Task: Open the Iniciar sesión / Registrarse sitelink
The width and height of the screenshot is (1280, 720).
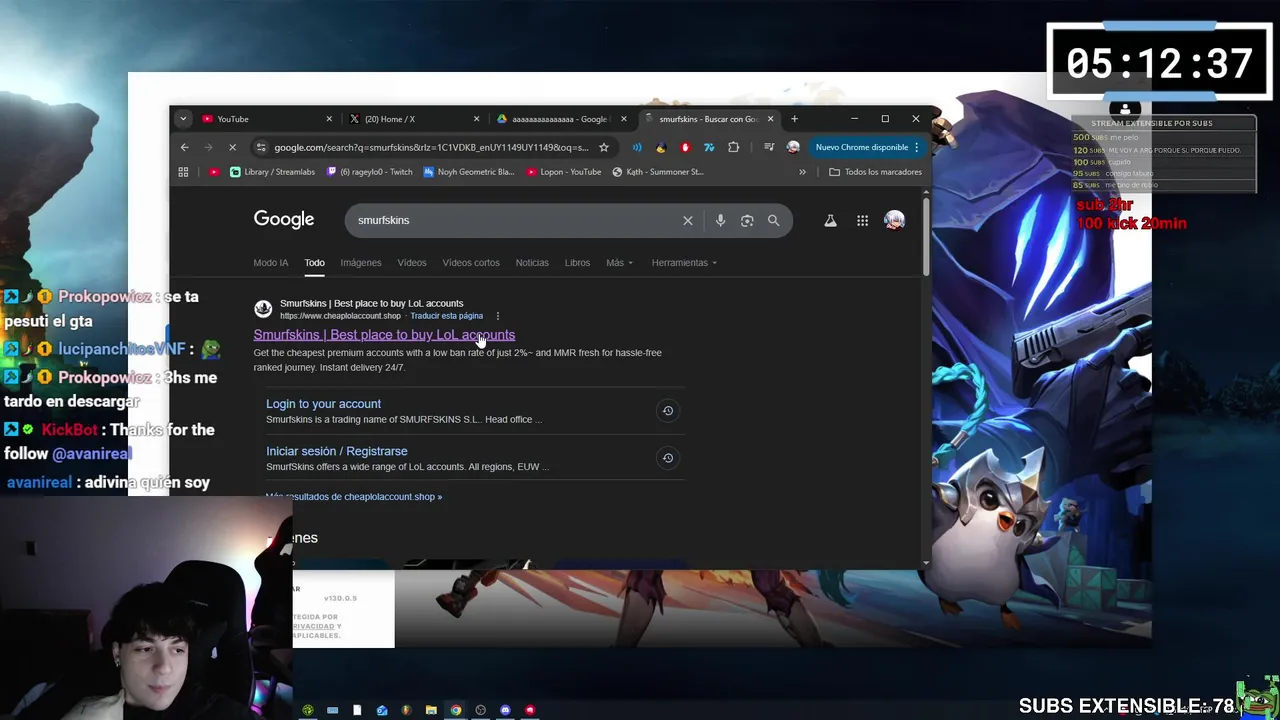Action: 337,451
